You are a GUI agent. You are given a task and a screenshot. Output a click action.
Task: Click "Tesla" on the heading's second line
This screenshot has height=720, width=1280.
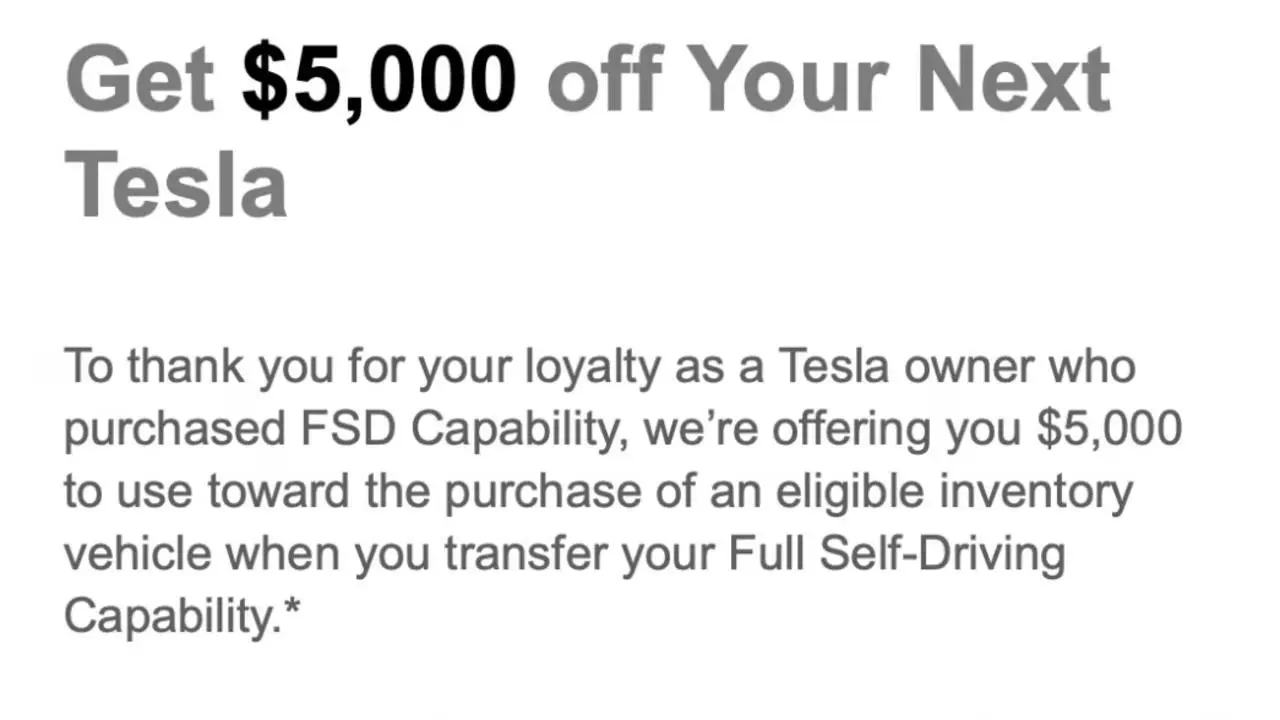tap(176, 185)
